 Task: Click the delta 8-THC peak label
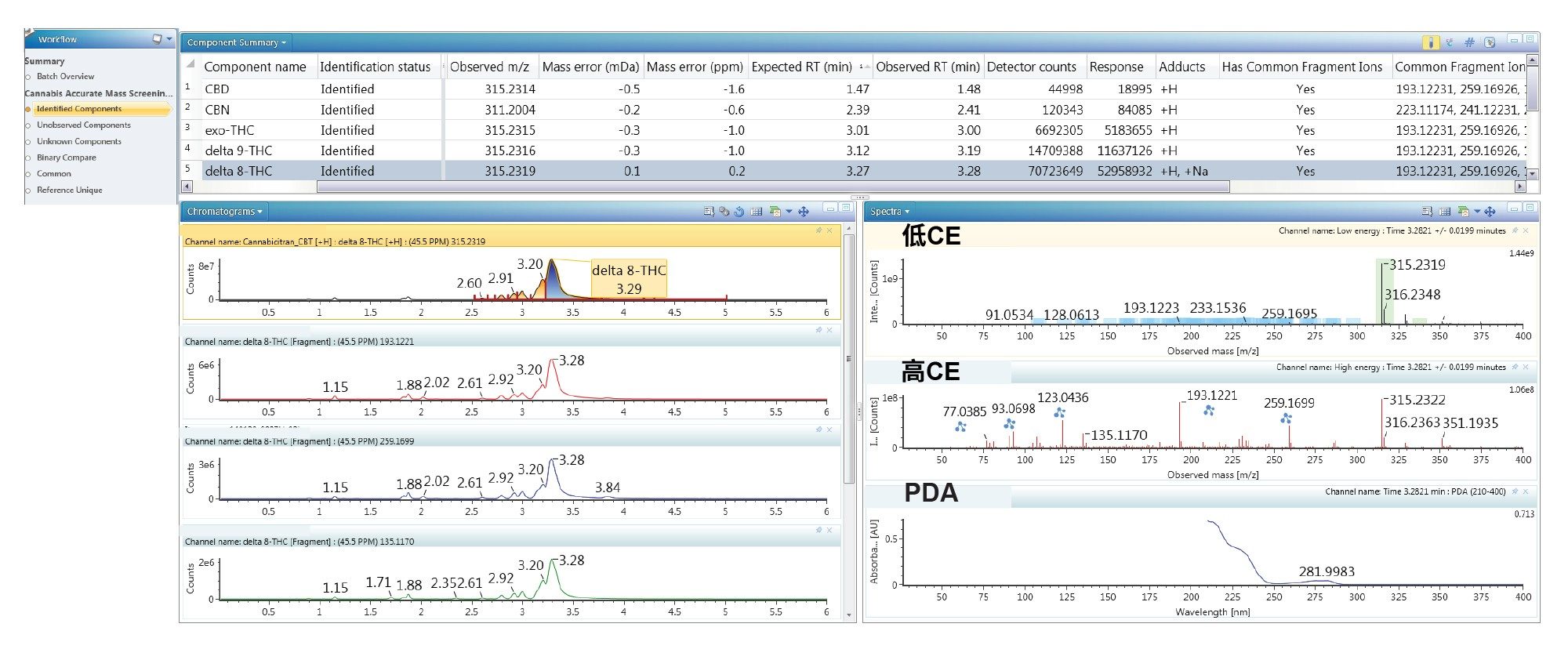click(x=629, y=279)
